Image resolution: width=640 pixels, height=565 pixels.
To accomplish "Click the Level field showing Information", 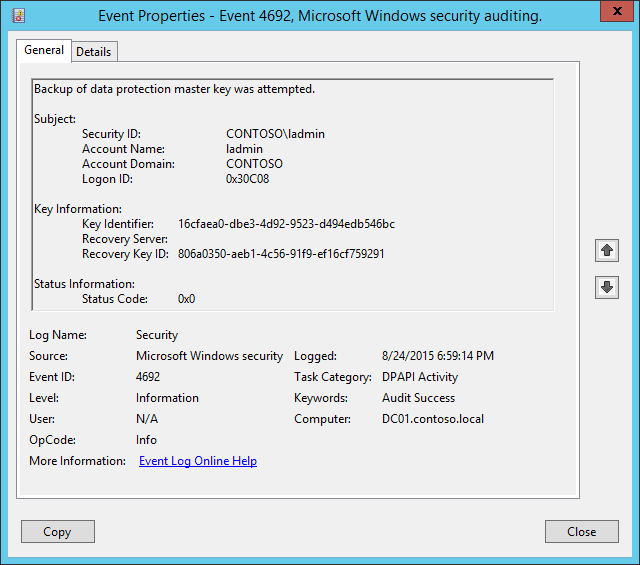I will pyautogui.click(x=167, y=398).
